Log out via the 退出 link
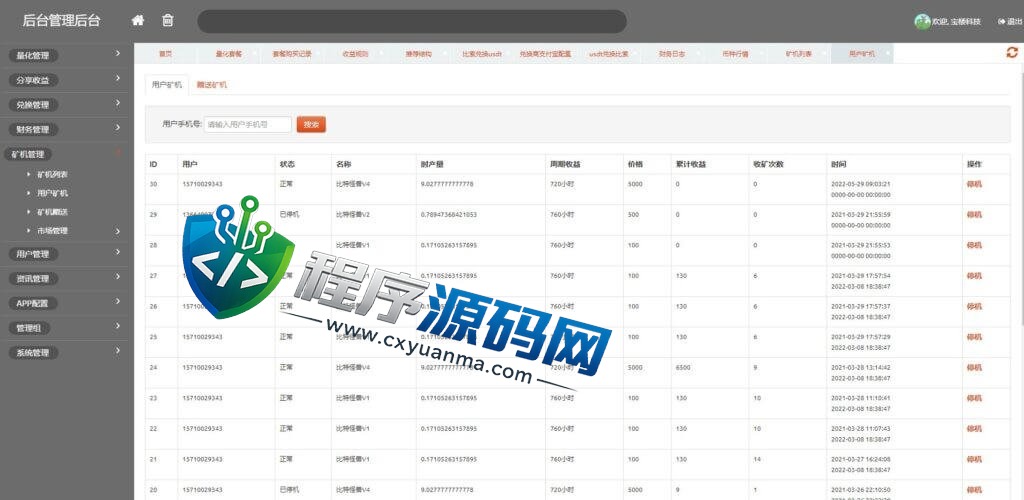 (1010, 22)
